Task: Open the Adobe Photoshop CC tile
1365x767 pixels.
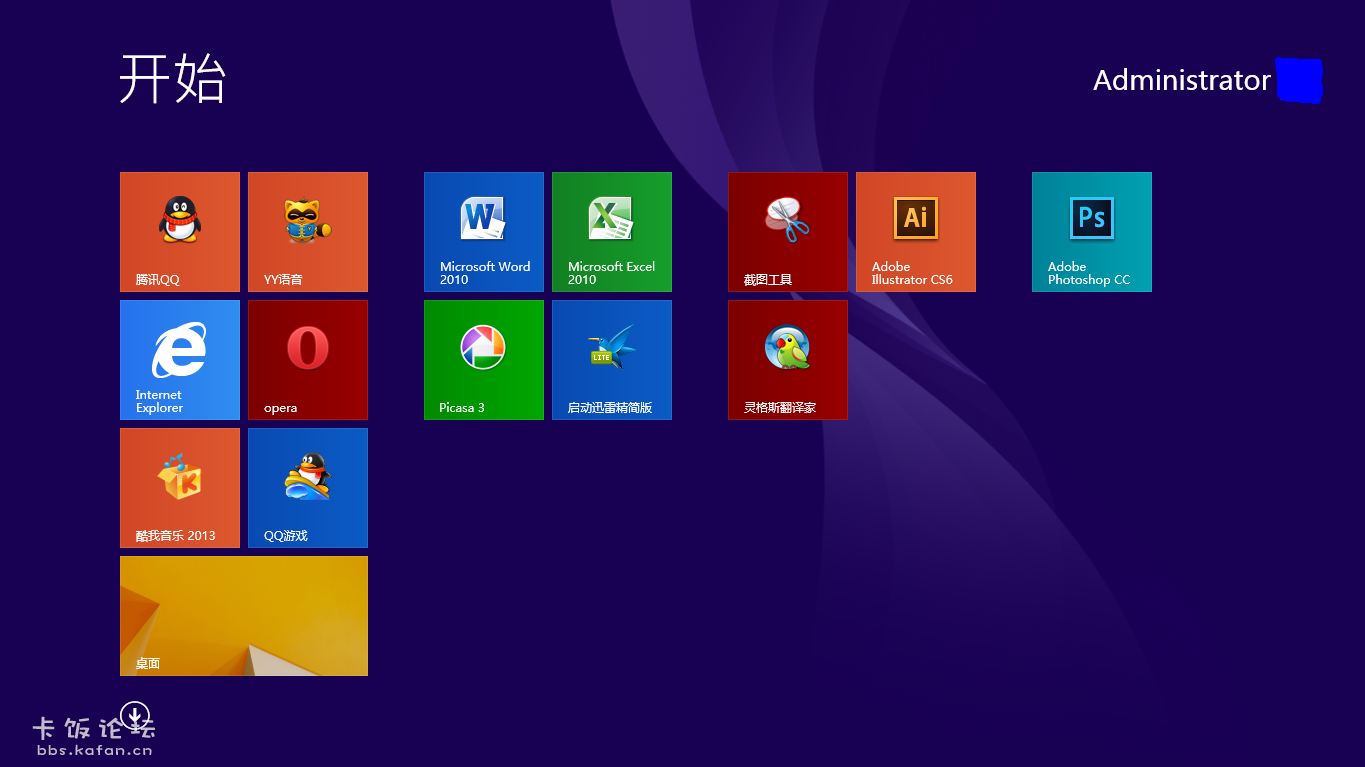Action: pos(1092,232)
